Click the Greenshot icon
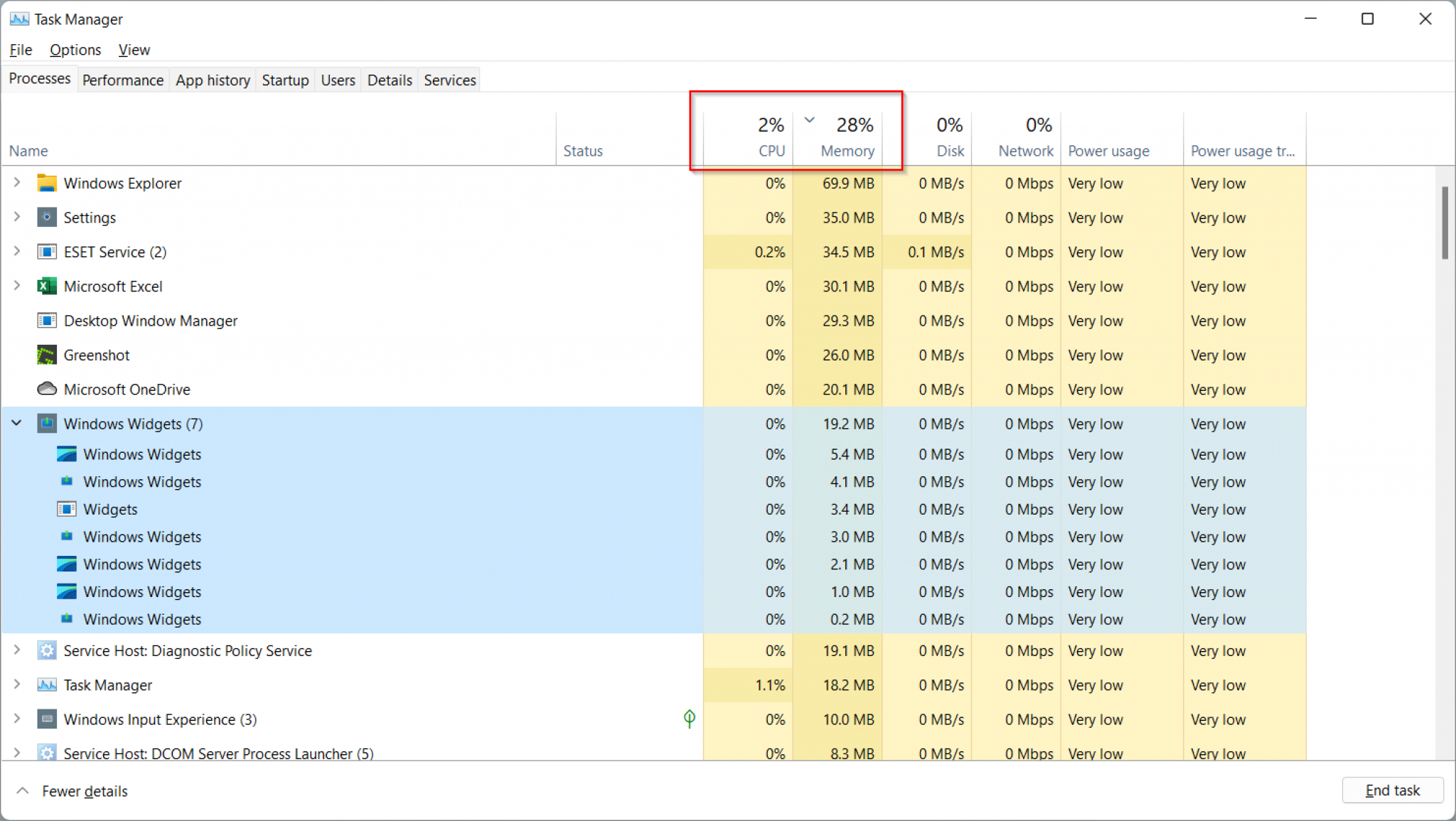Image resolution: width=1456 pixels, height=821 pixels. click(x=46, y=355)
